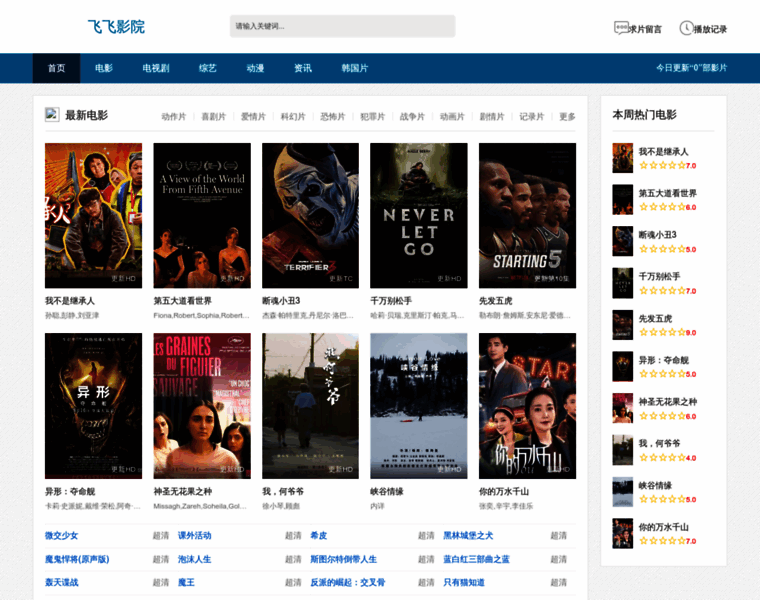
Task: Click the 求片留言 message icon
Action: click(621, 28)
